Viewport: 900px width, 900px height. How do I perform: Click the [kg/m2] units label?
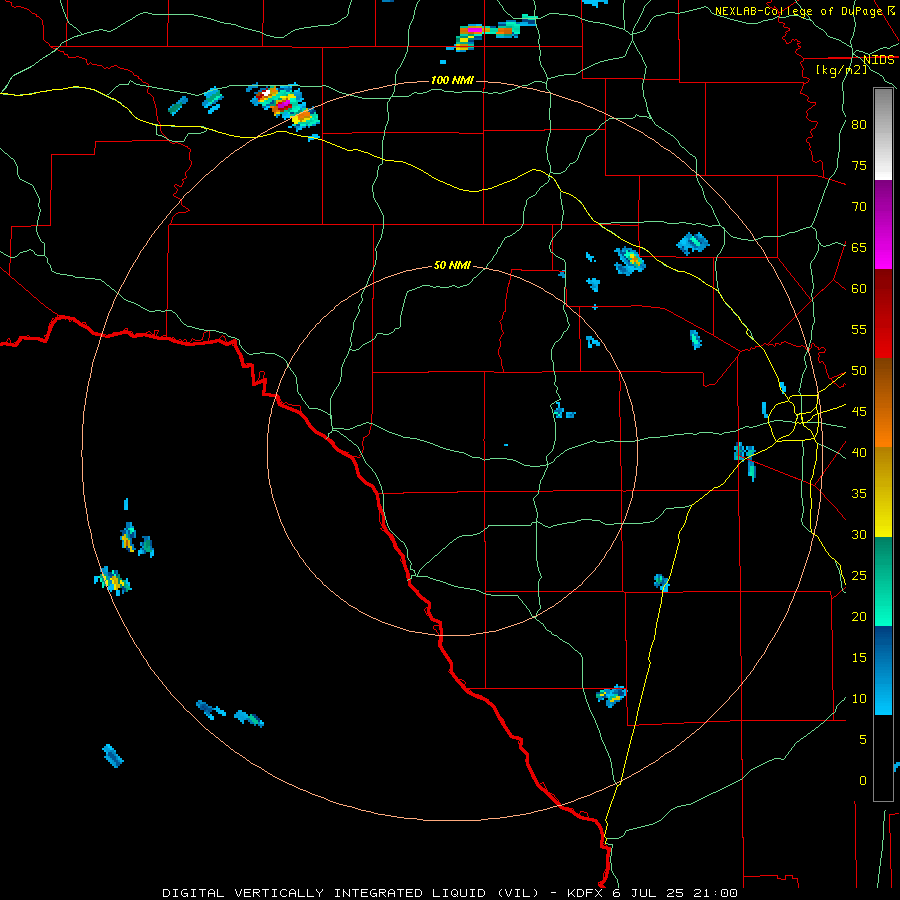[x=841, y=69]
